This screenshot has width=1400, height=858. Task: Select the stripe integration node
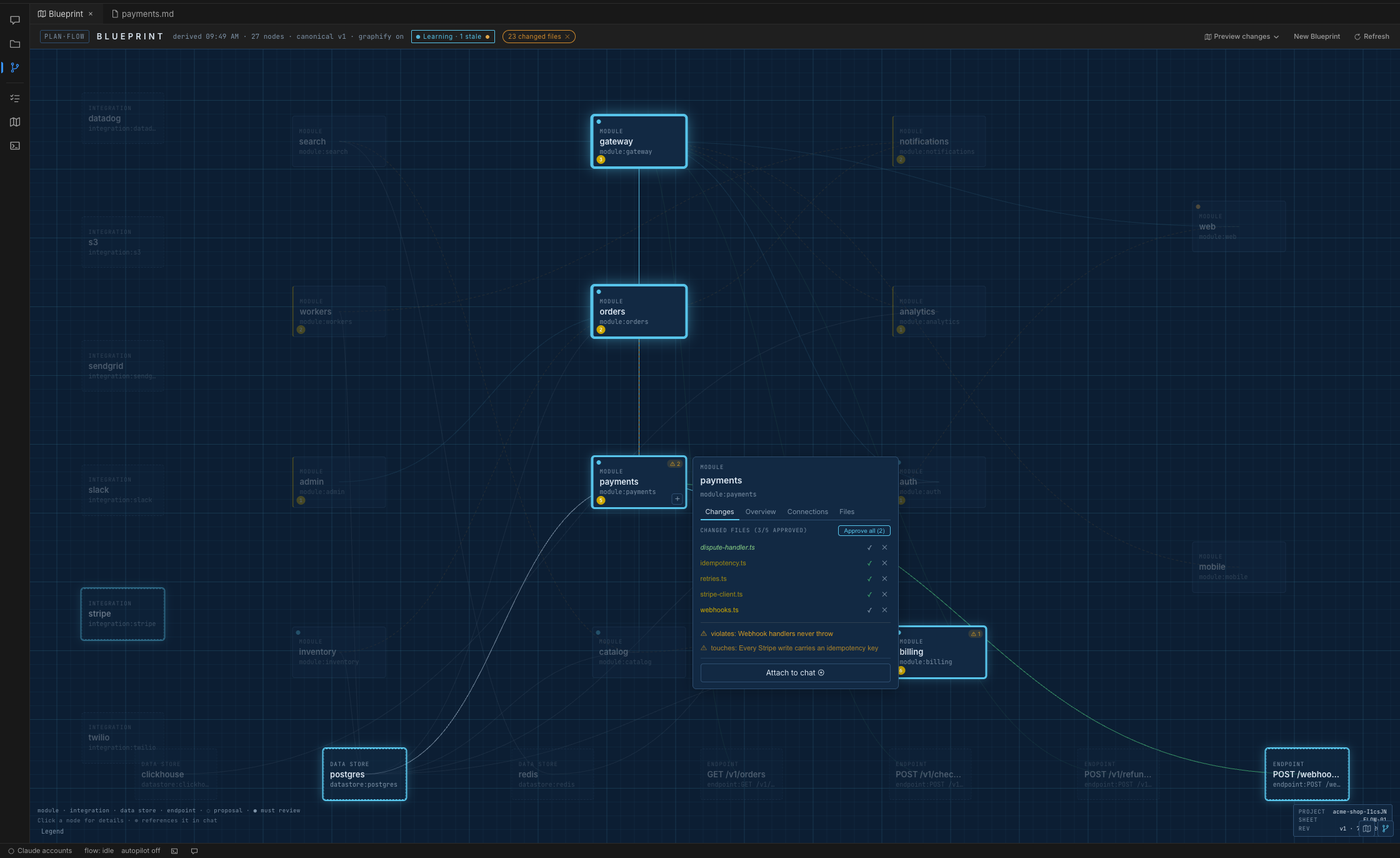(x=122, y=614)
